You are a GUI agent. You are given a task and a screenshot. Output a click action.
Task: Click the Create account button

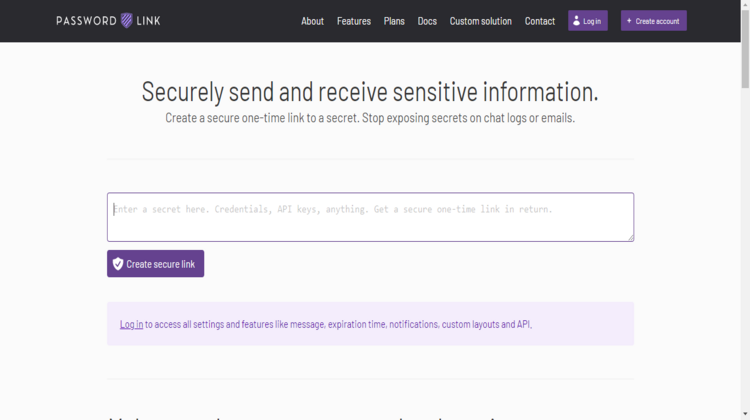point(653,21)
